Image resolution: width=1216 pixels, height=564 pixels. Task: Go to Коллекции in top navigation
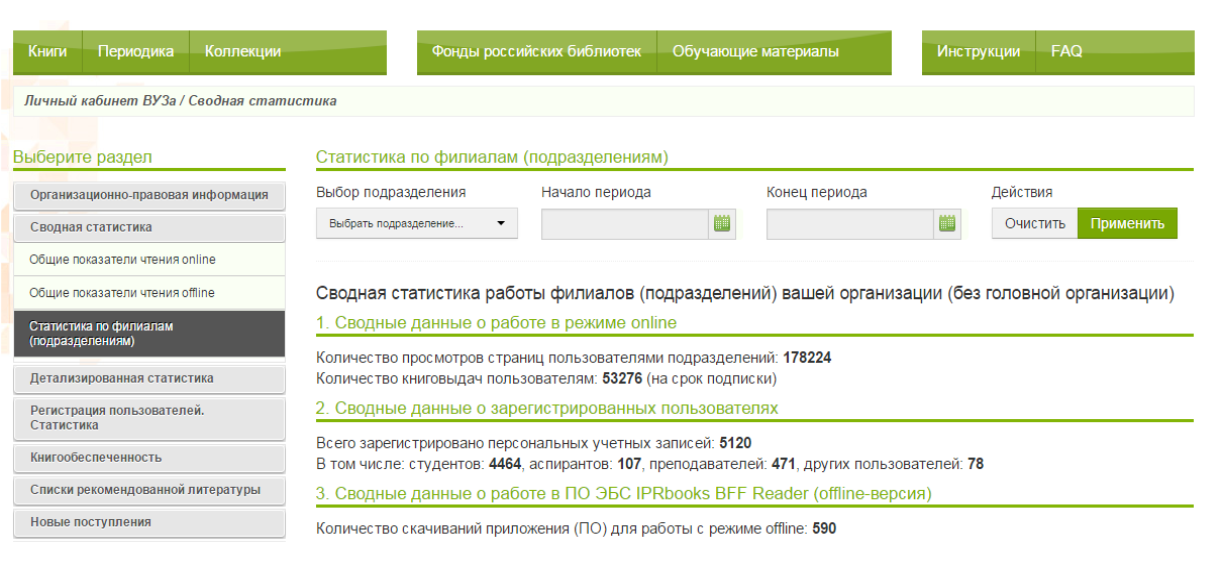pyautogui.click(x=242, y=52)
